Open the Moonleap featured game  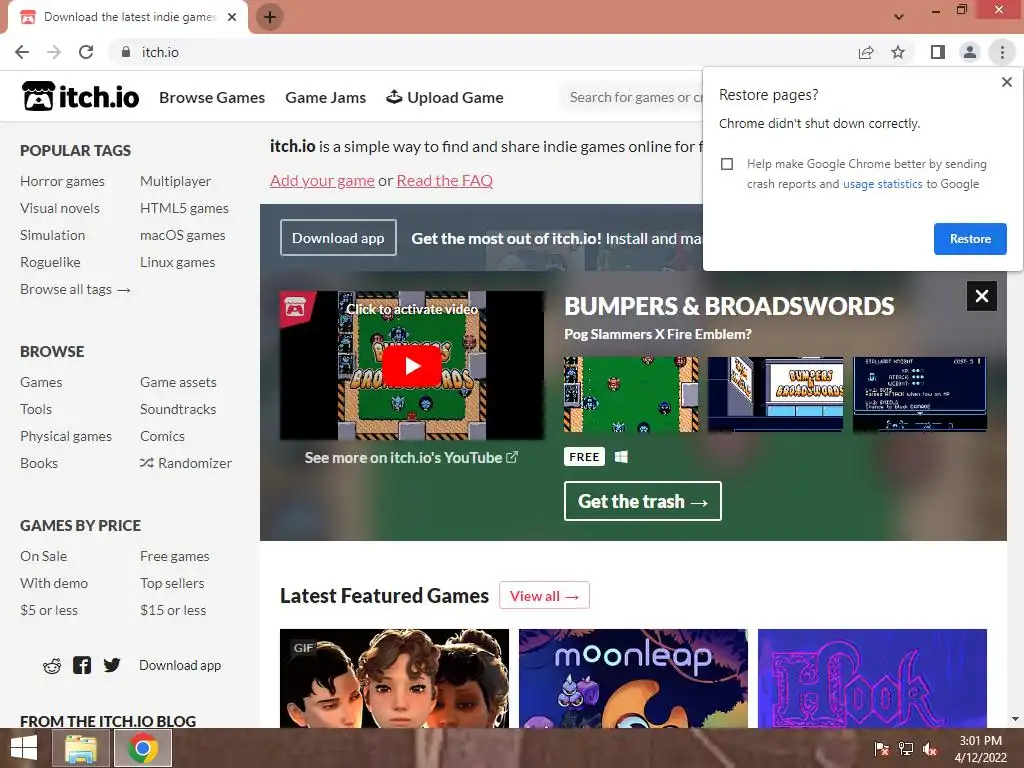633,679
